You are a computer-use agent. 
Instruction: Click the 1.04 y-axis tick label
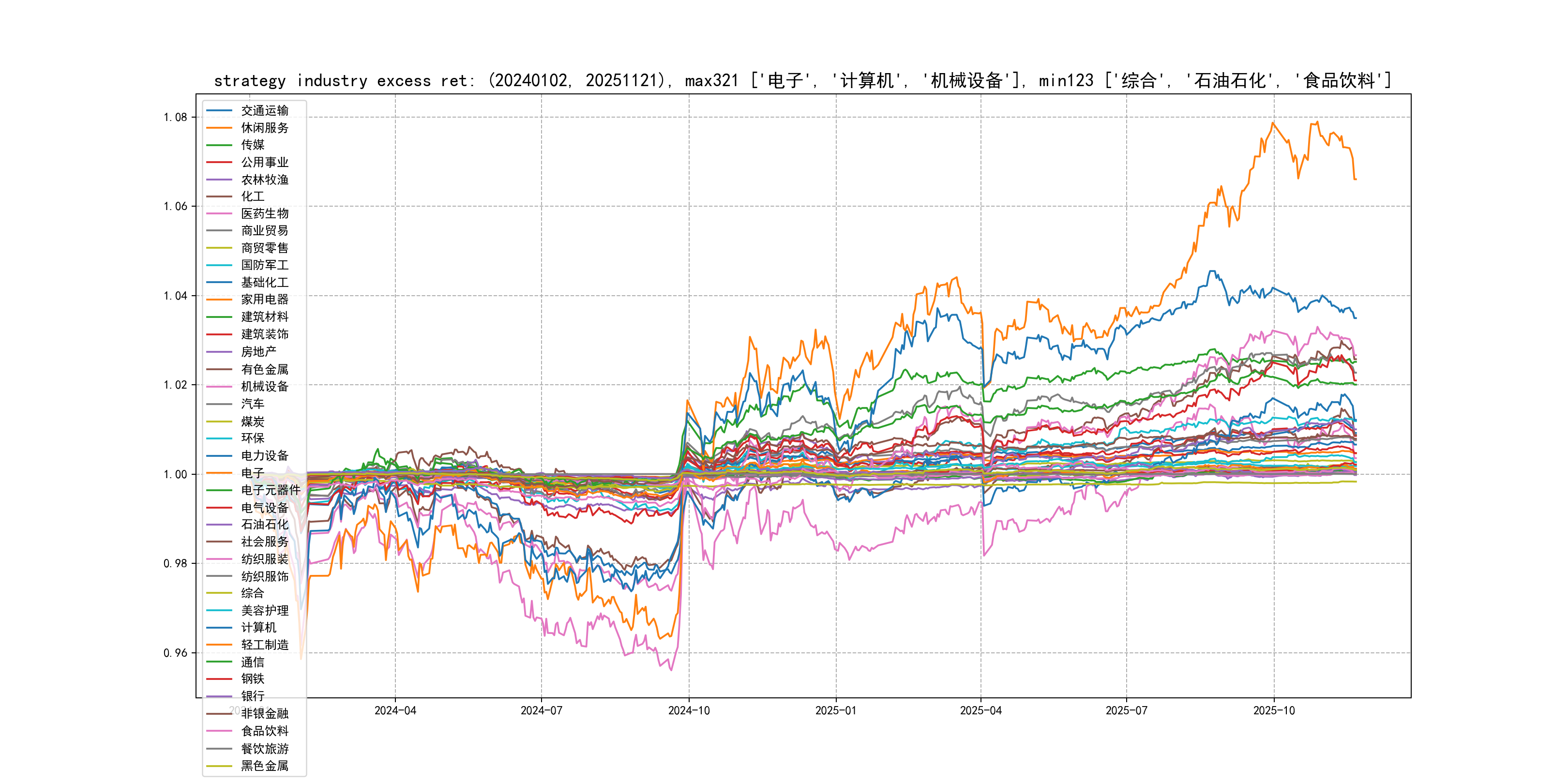(x=175, y=296)
